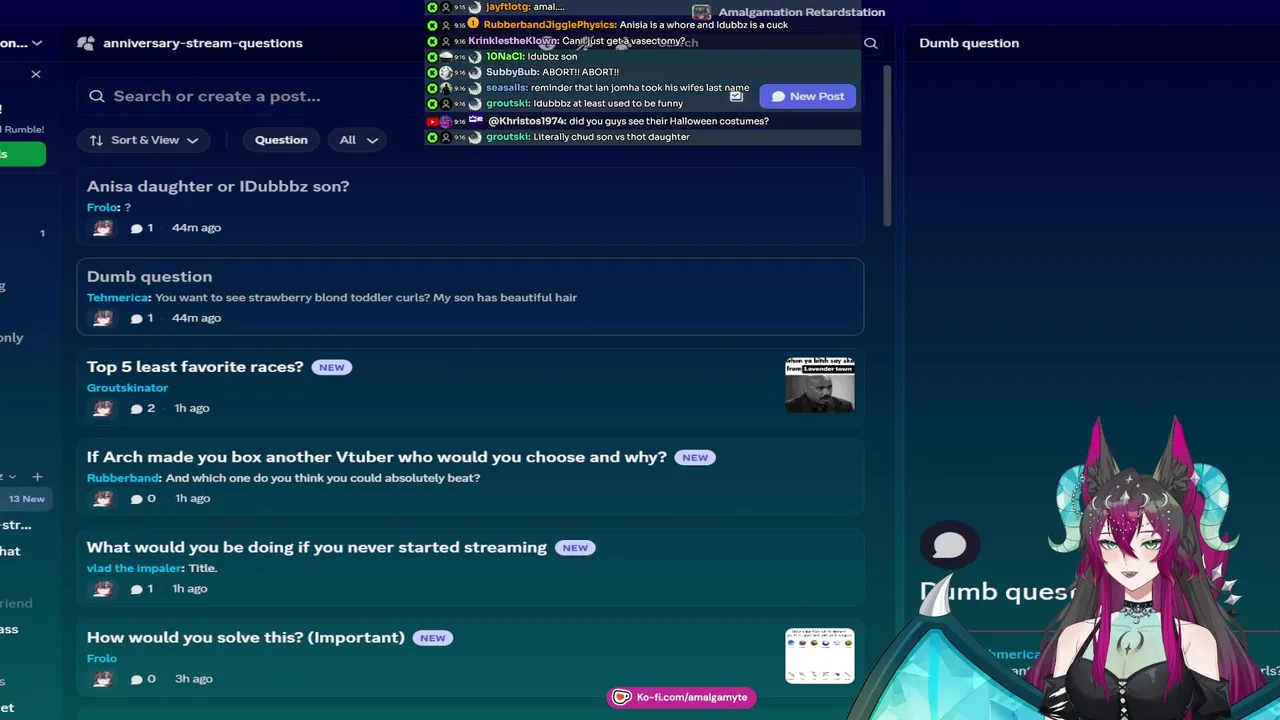1280x720 pixels.
Task: Open post "How would you solve this? (Important)"
Action: [x=246, y=637]
